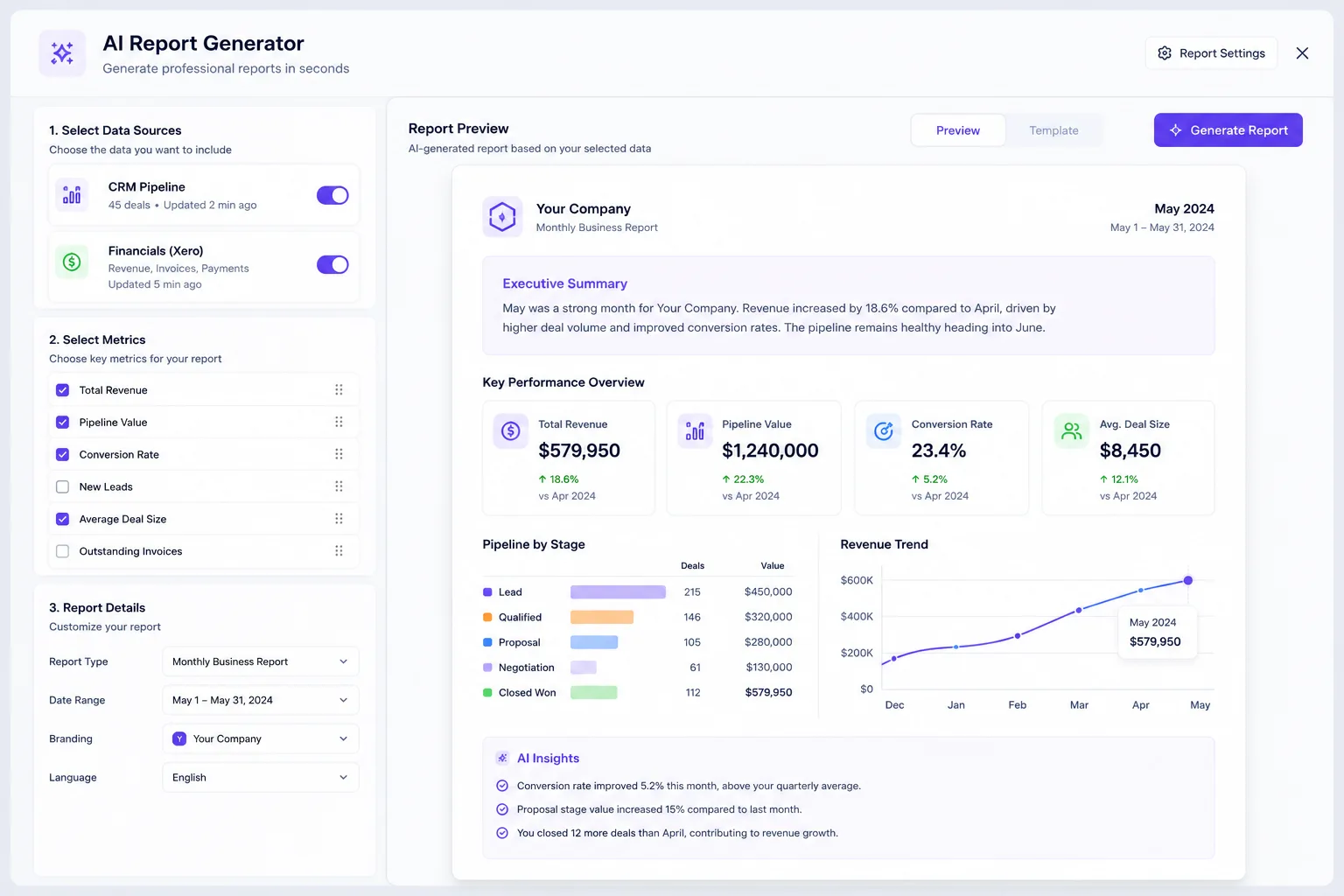The width and height of the screenshot is (1344, 896).
Task: Click checkmark icon beside proposal stage insight
Action: [x=502, y=809]
